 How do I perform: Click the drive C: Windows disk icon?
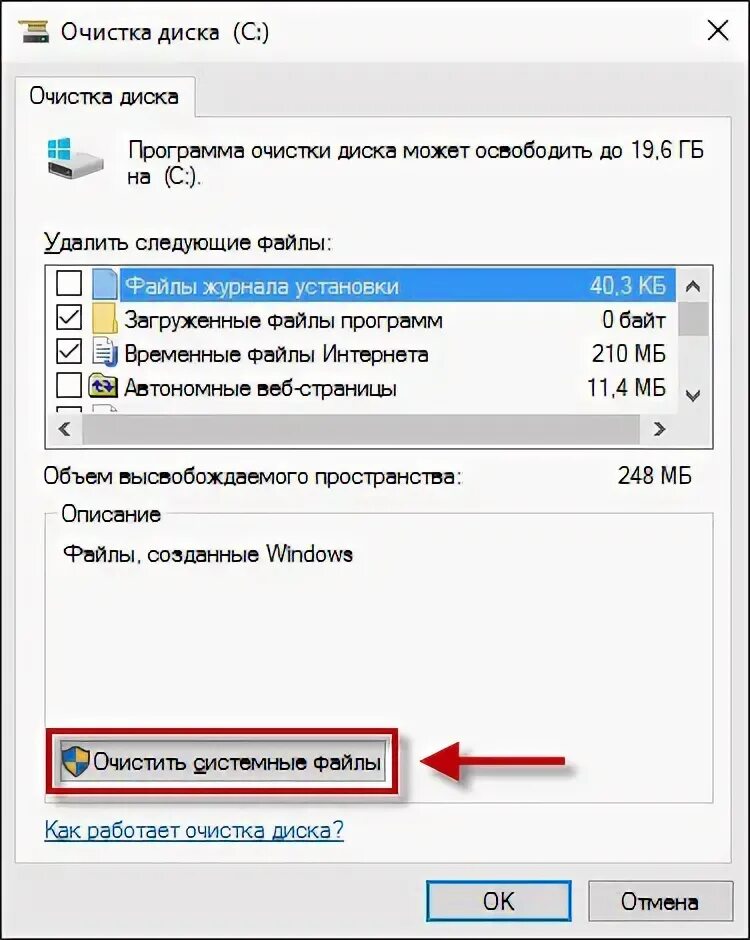click(75, 158)
